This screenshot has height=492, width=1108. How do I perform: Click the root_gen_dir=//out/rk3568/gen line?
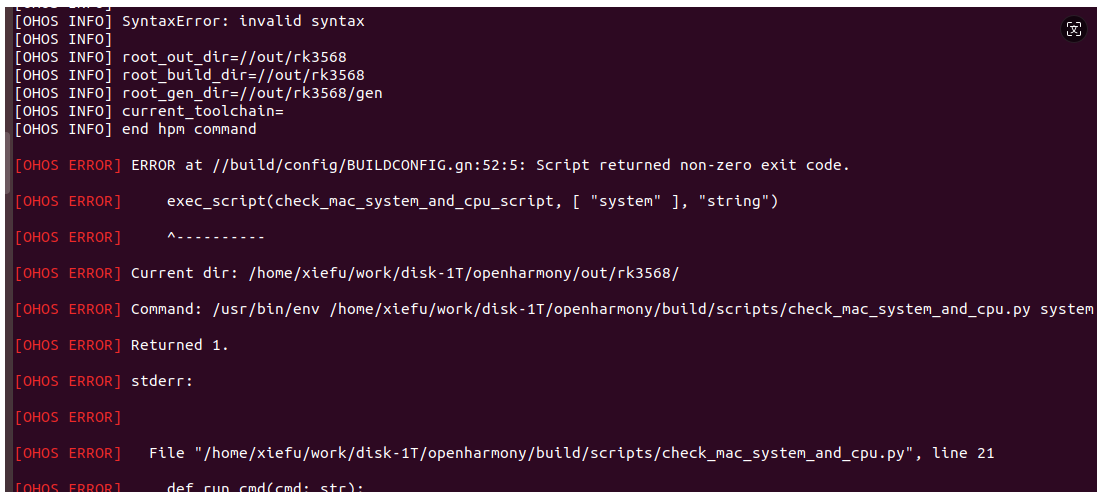(x=199, y=93)
